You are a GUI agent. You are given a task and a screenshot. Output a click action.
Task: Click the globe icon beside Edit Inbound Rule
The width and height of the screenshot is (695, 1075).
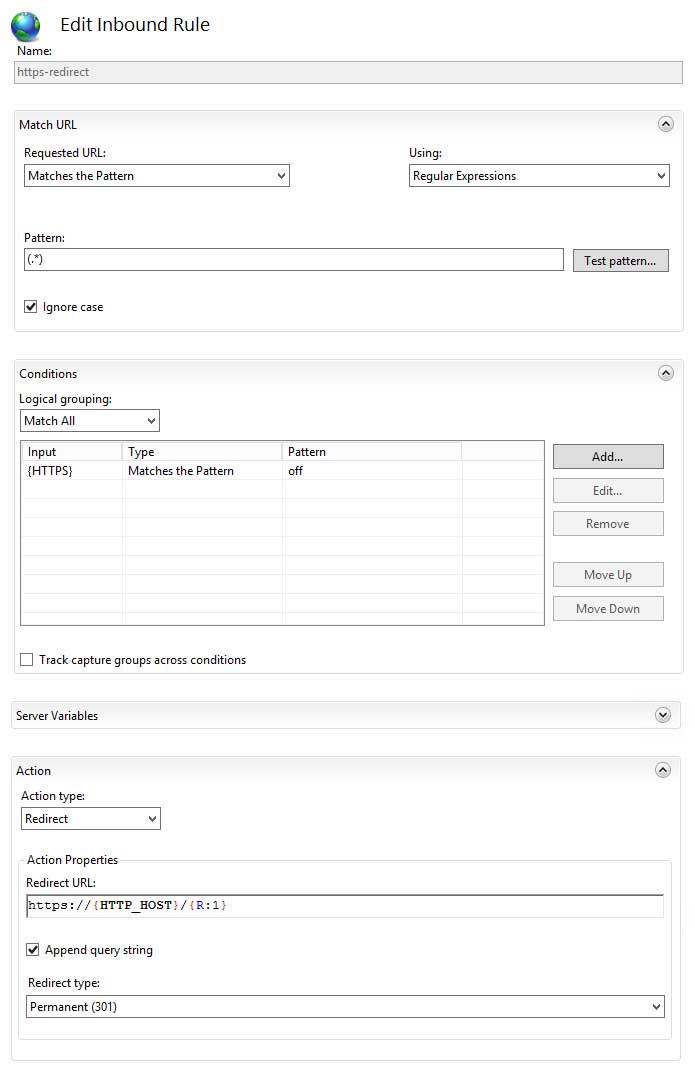[25, 25]
